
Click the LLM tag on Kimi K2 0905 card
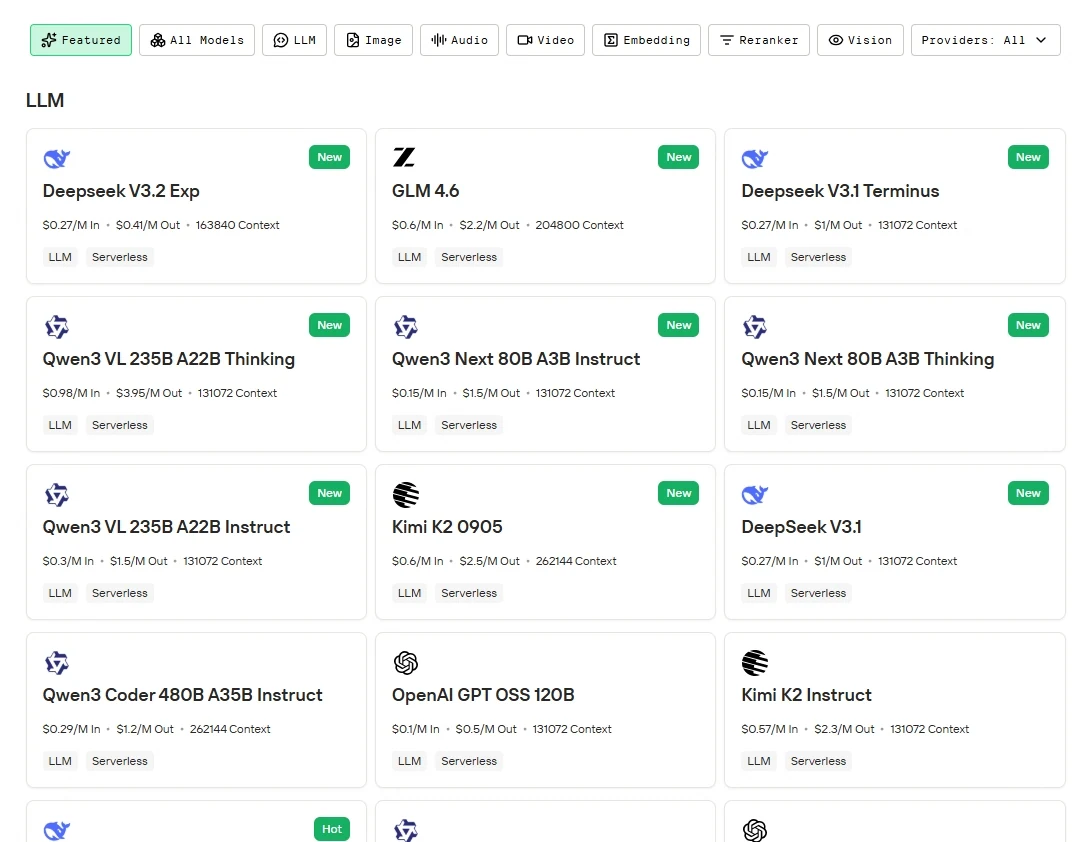pyautogui.click(x=409, y=593)
